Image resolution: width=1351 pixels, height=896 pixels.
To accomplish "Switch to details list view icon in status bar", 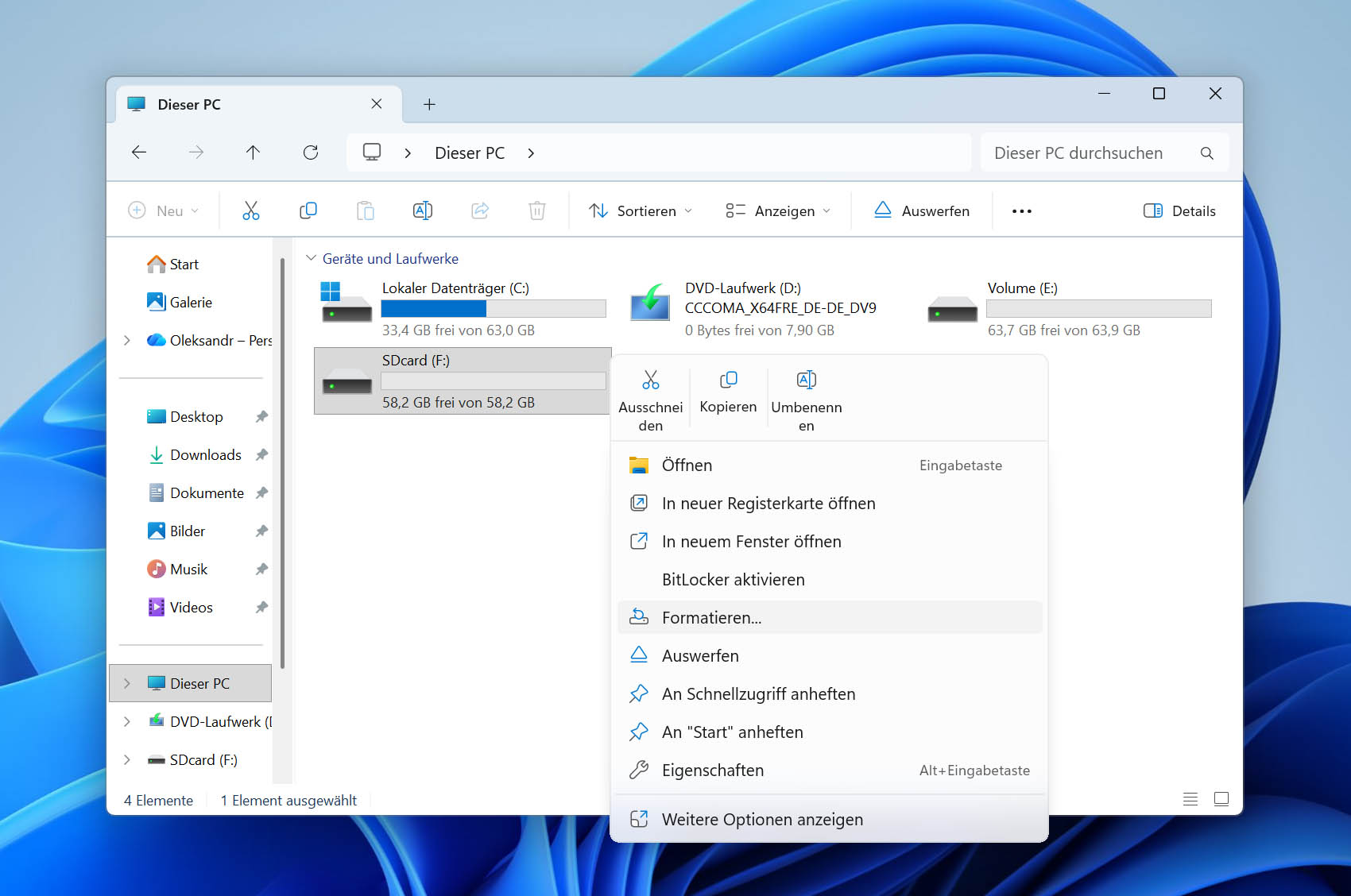I will click(1190, 799).
